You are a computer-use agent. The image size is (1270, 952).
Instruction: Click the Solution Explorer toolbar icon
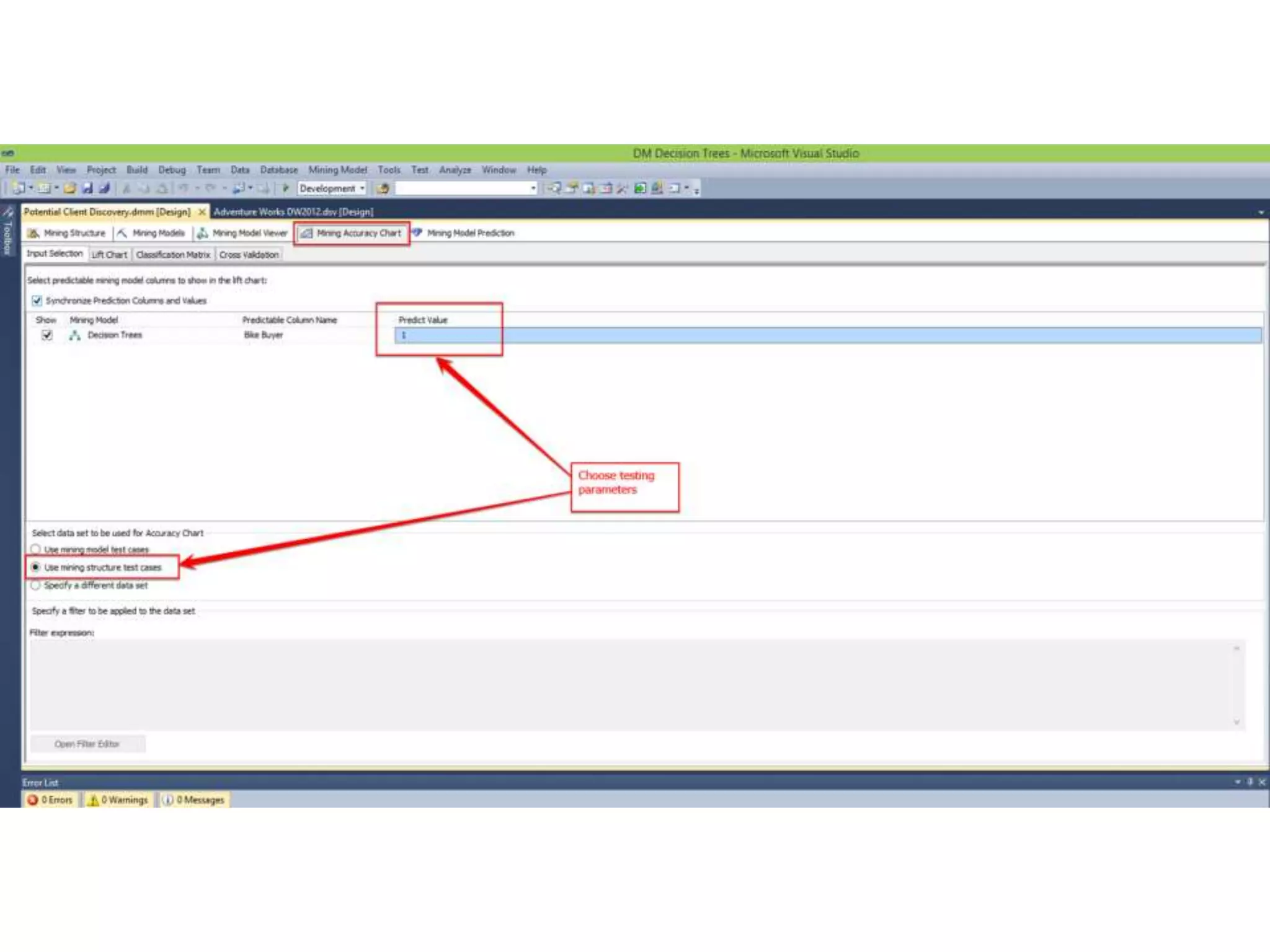(x=554, y=188)
